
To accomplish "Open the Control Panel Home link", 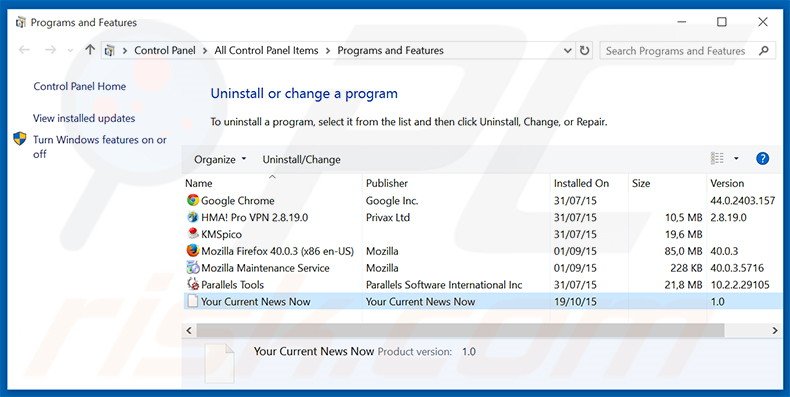I will pos(80,86).
